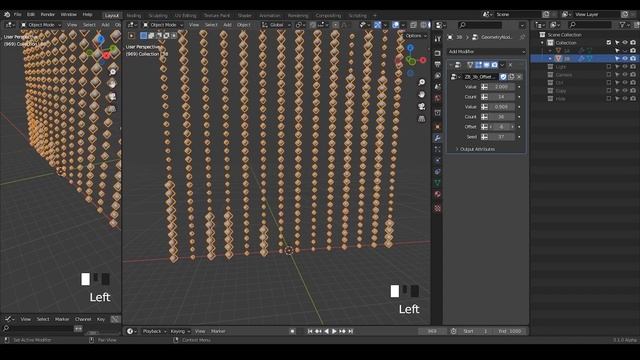
Task: Open the modifier extra options chevron
Action: pos(502,65)
